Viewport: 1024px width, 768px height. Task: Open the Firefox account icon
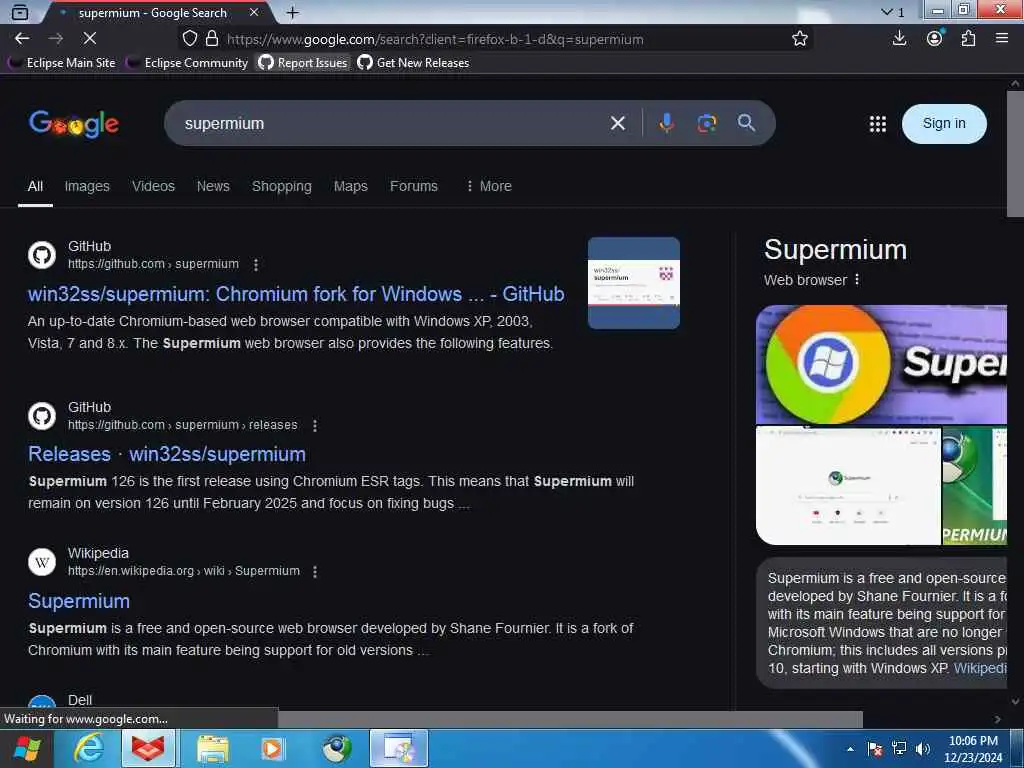click(x=935, y=39)
